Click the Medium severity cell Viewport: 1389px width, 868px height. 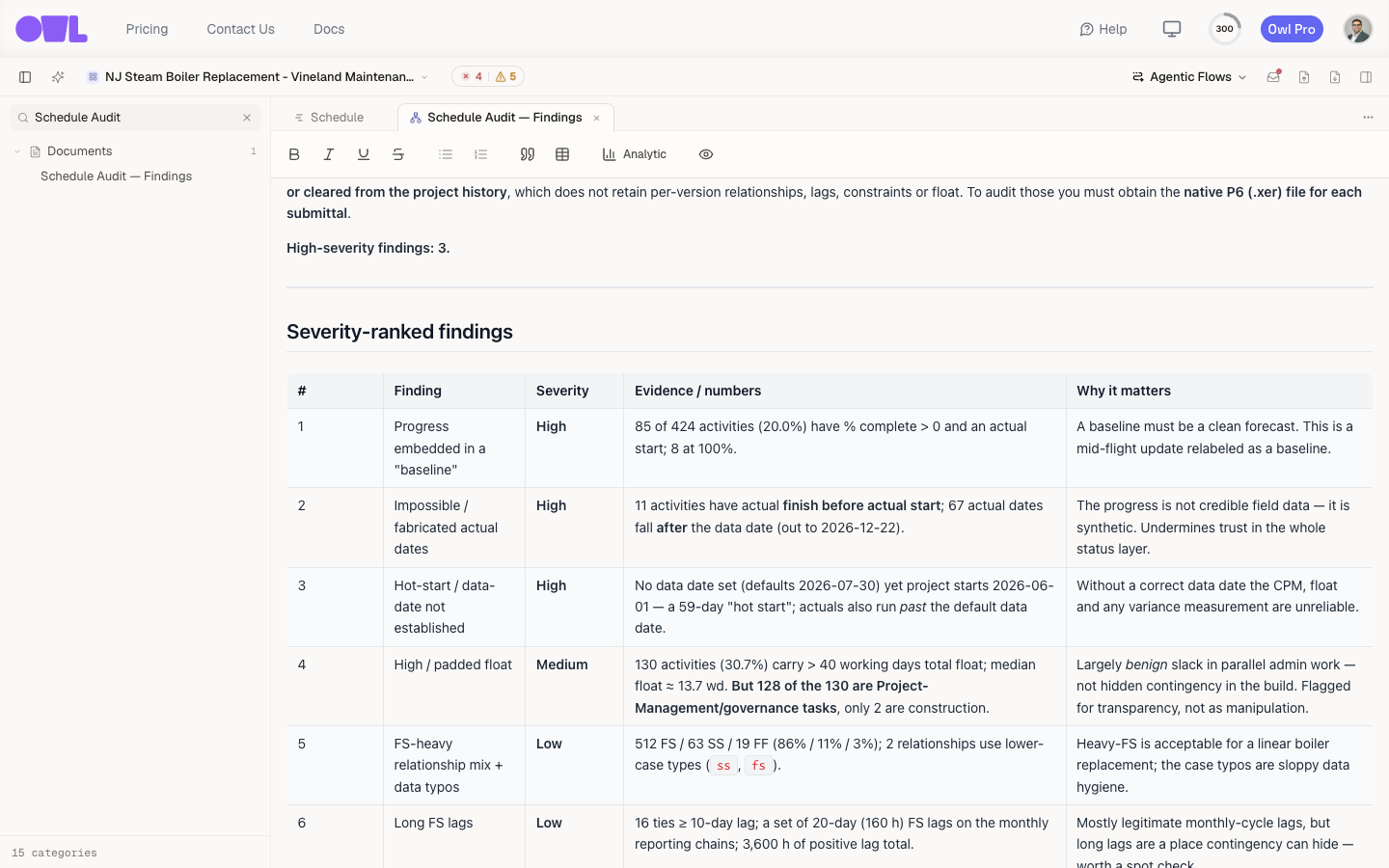574,686
